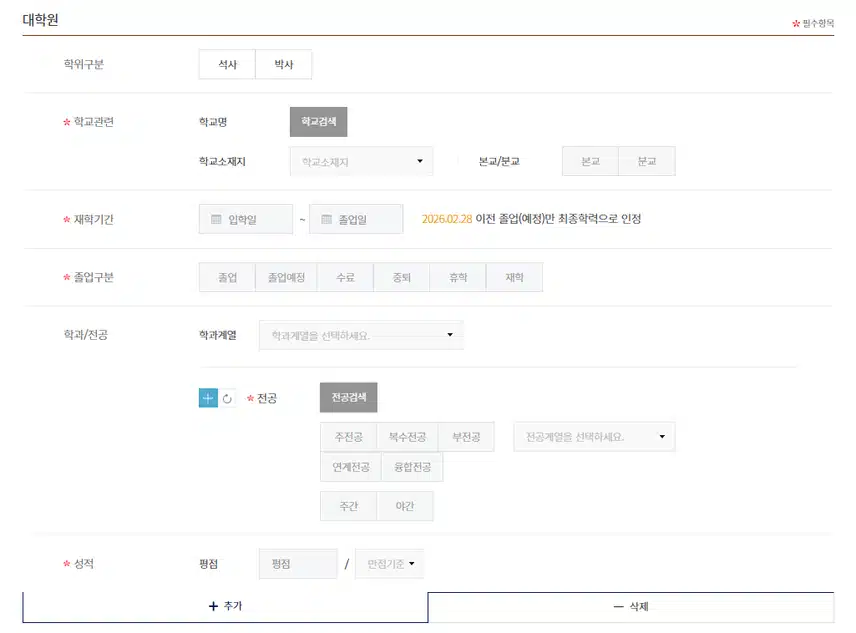This screenshot has width=856, height=633.
Task: Click the 재학기간 label
Action: pyautogui.click(x=93, y=219)
